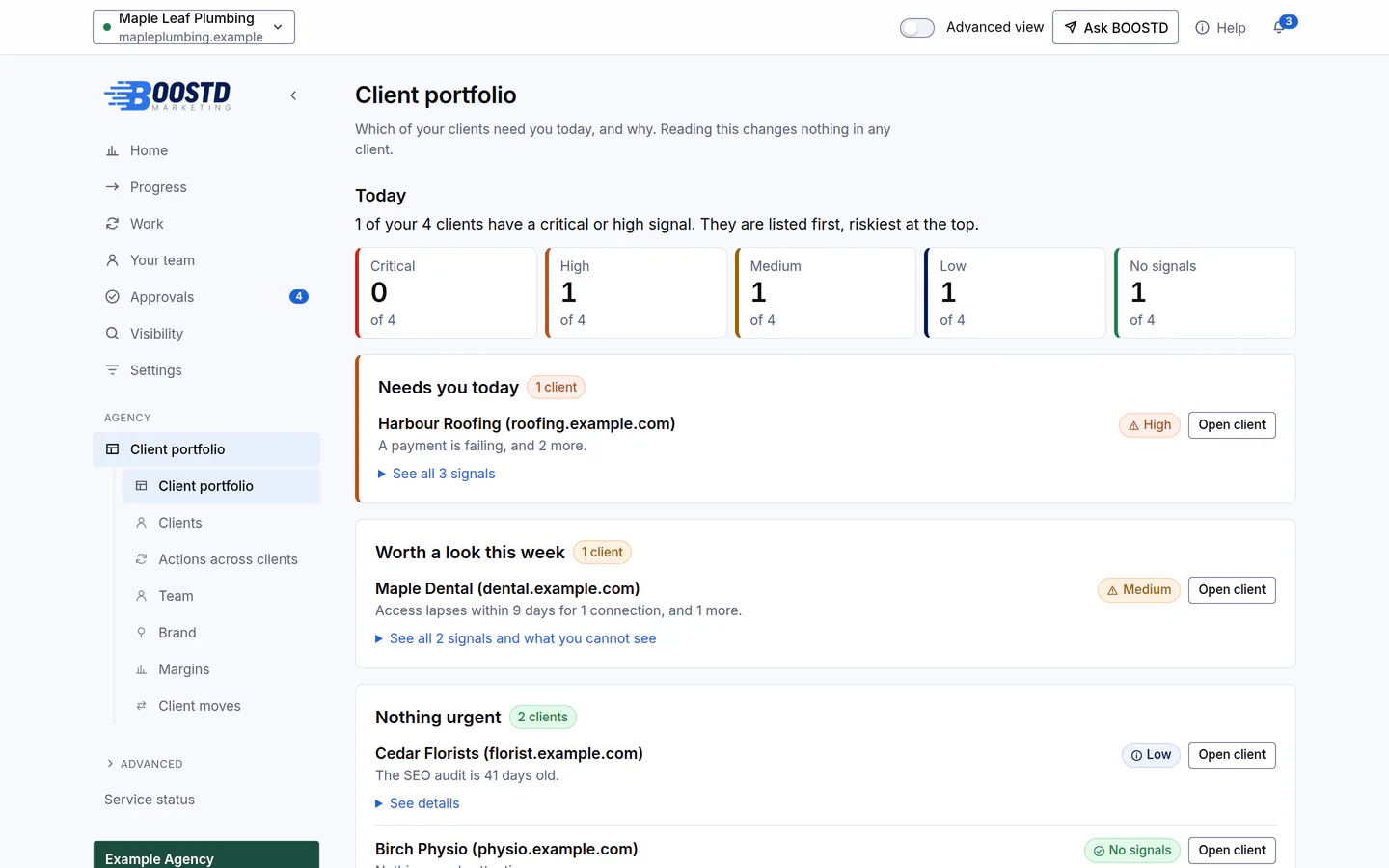Viewport: 1389px width, 868px height.
Task: Expand See details for Cedar Florists
Action: (418, 803)
